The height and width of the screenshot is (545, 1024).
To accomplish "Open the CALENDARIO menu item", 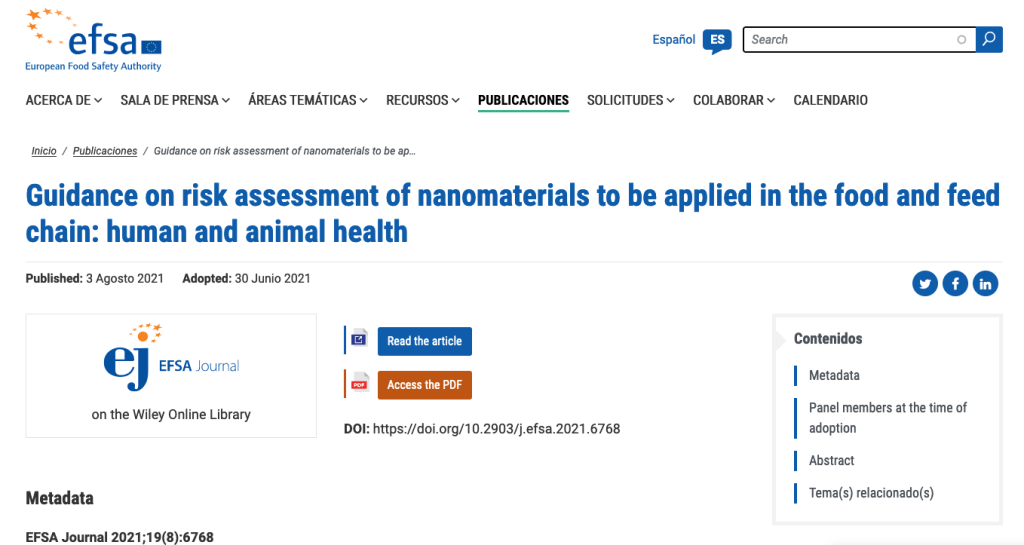I will pos(830,100).
